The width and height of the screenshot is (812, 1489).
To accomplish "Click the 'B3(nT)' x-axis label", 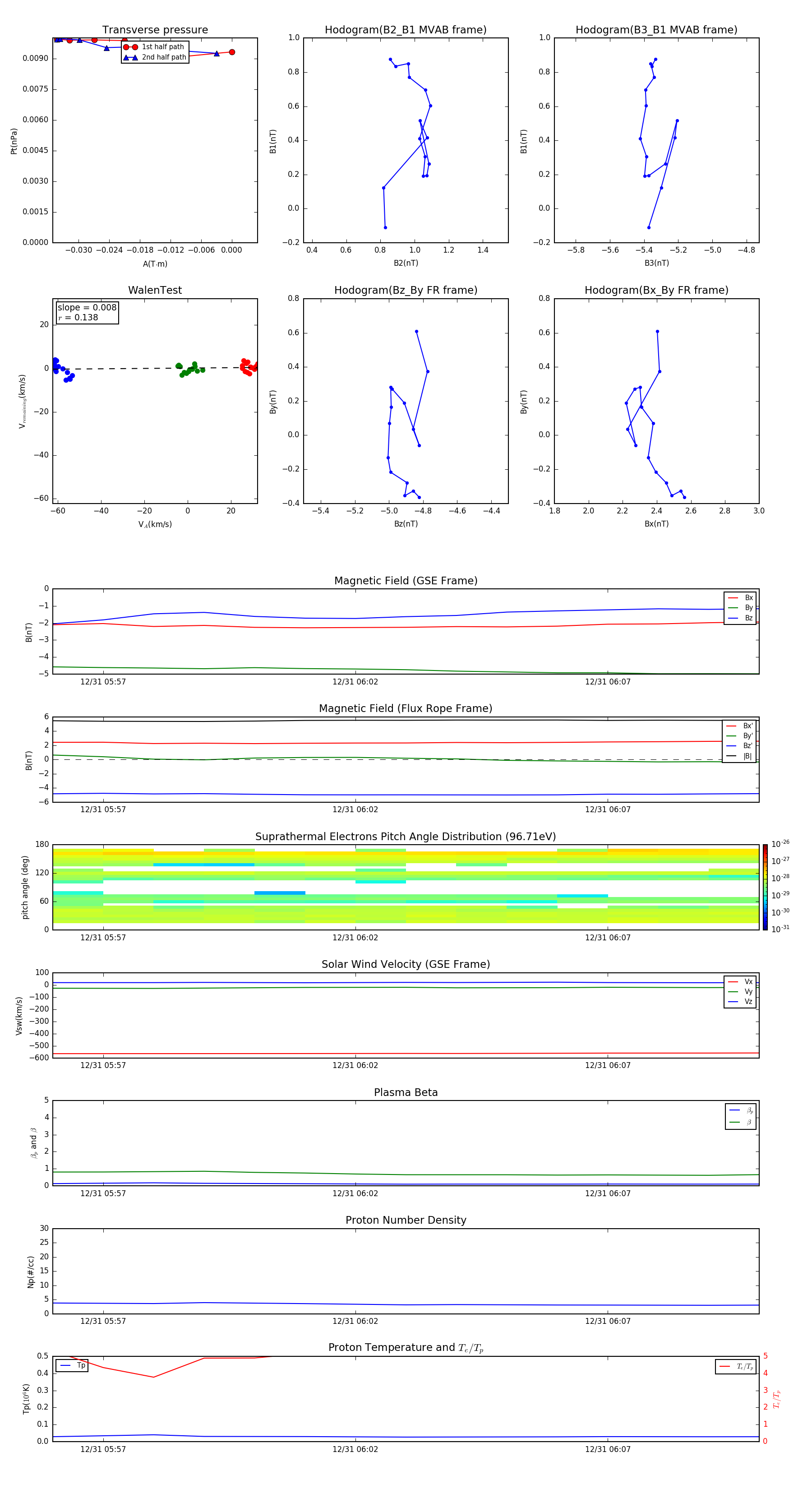I will (656, 263).
